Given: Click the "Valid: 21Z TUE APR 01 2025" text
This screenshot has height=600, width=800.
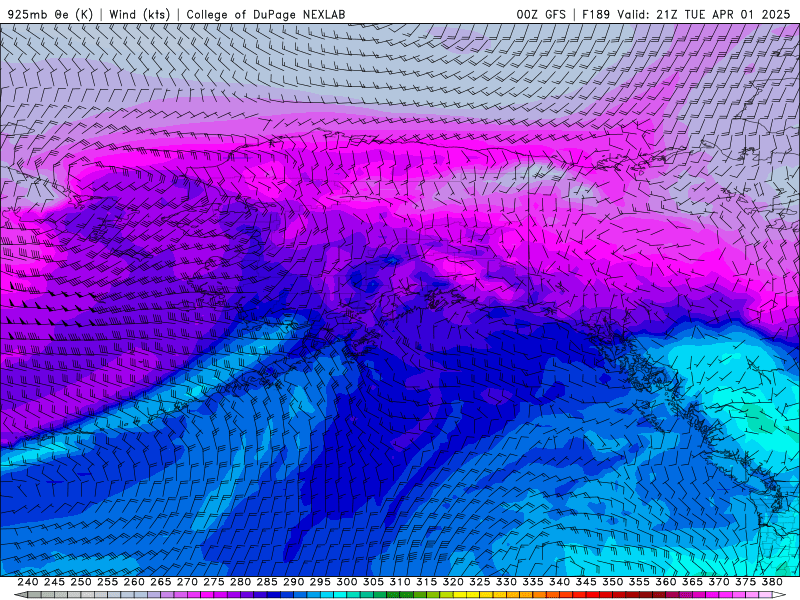Looking at the screenshot, I should [x=704, y=14].
